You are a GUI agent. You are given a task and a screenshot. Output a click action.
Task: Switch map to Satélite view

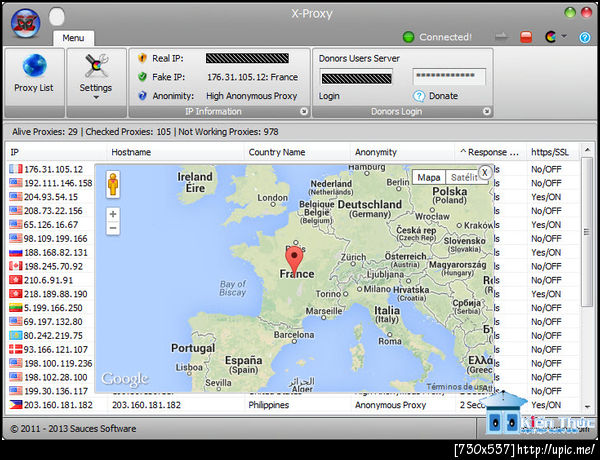459,178
